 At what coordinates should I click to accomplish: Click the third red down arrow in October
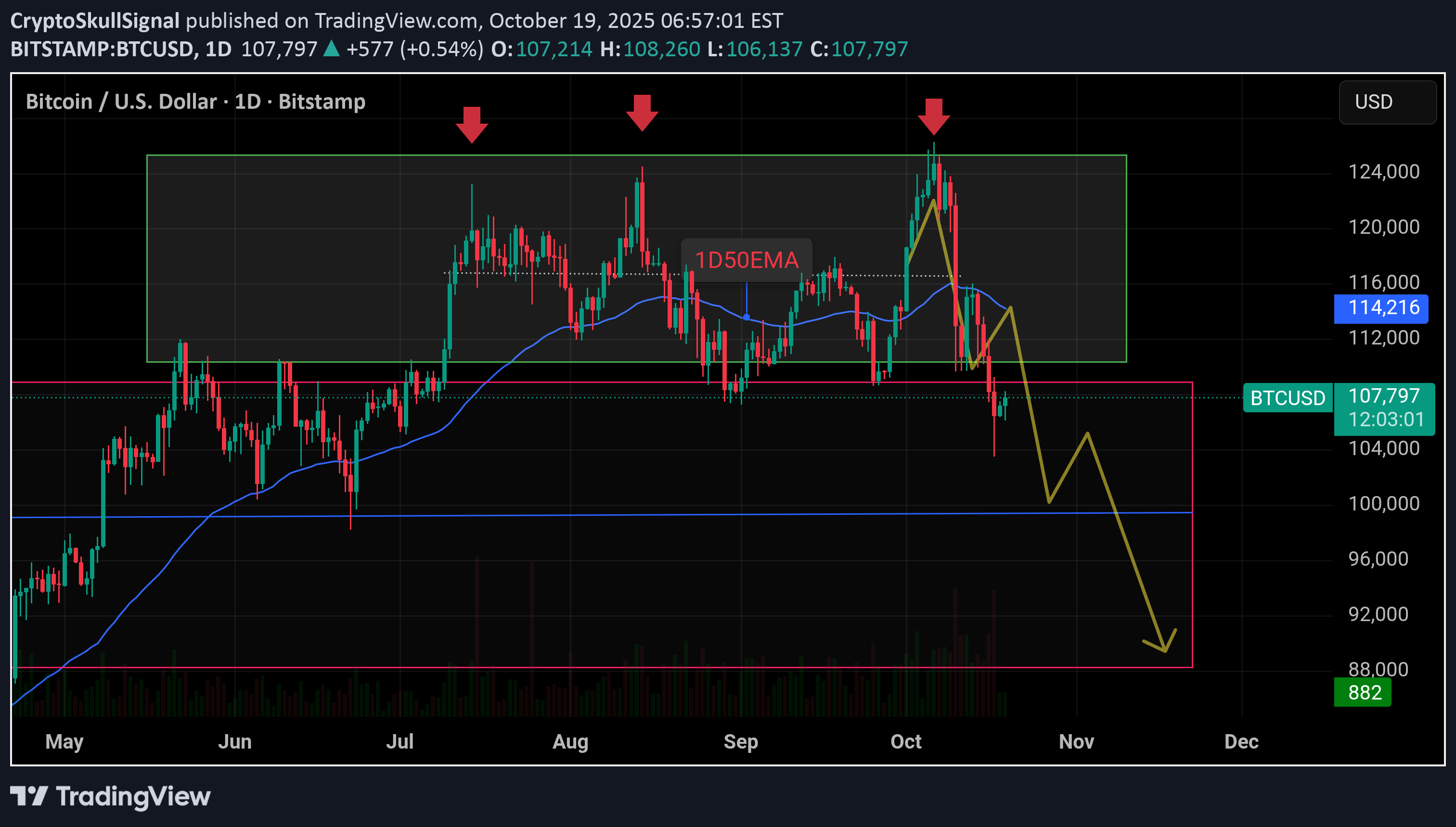point(933,116)
